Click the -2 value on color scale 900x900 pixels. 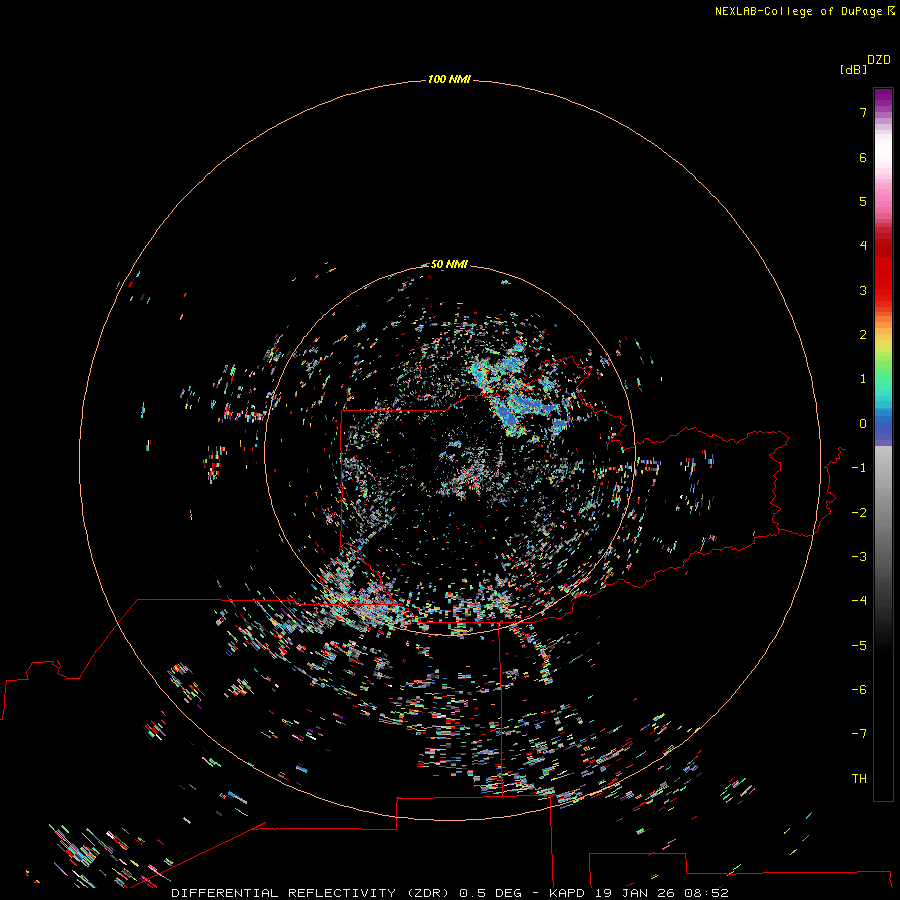859,512
